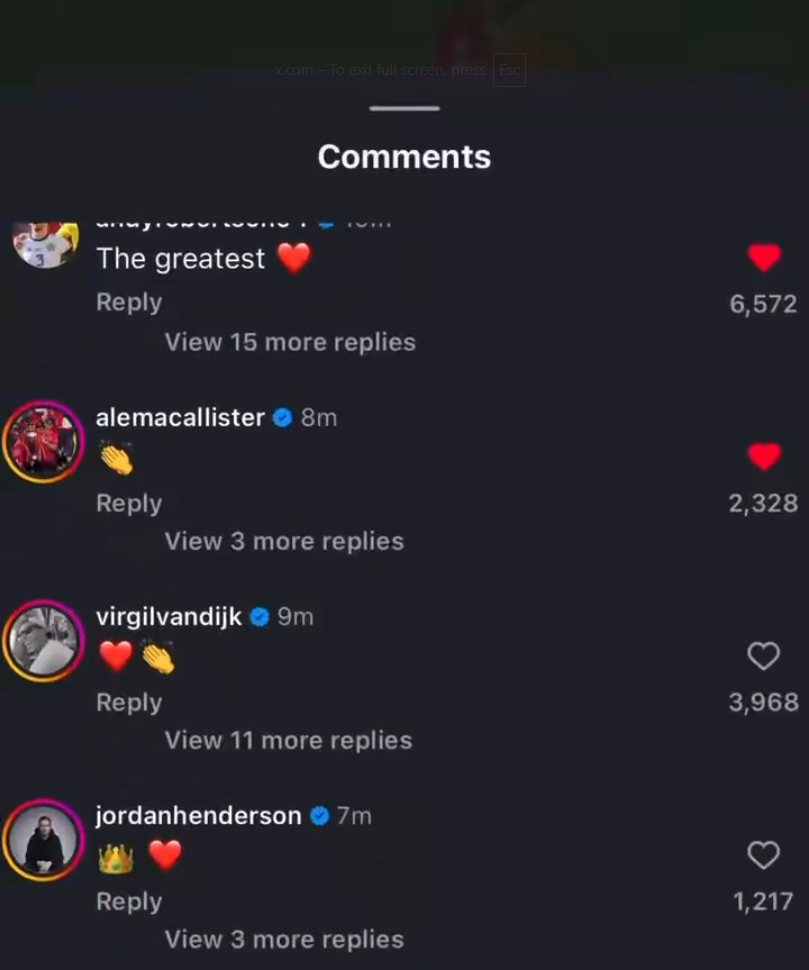The image size is (809, 970).
Task: Like virgilvandijk's comment with heart outline
Action: click(764, 656)
